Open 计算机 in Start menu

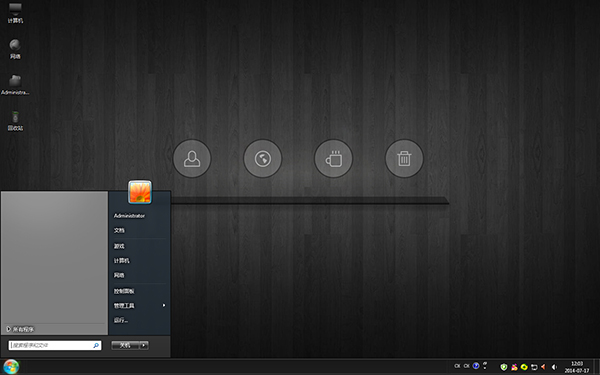pos(121,261)
